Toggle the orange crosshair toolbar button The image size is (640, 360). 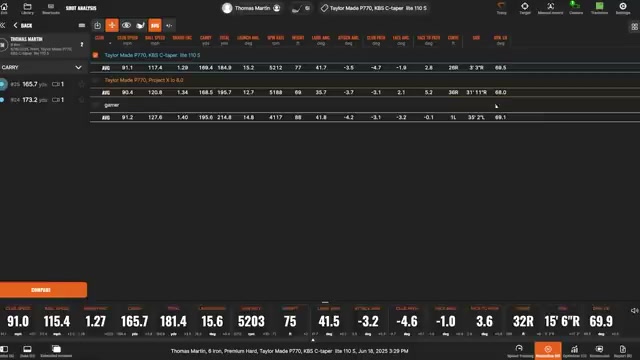click(112, 25)
